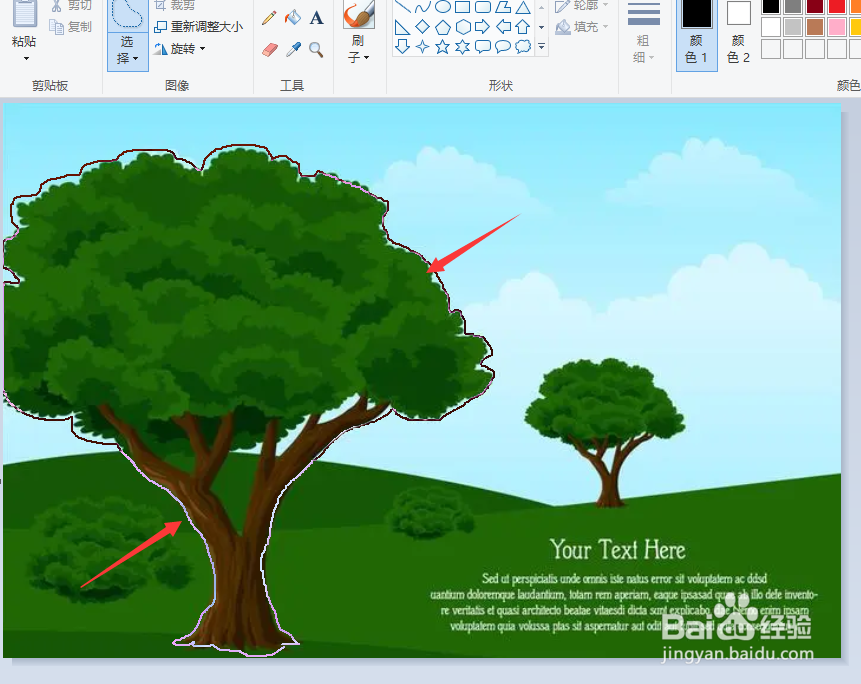Click the free-form selection icon

coord(127,14)
